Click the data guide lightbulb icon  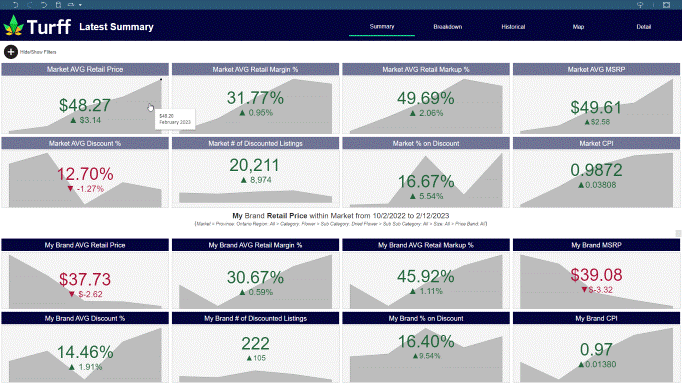coord(640,5)
